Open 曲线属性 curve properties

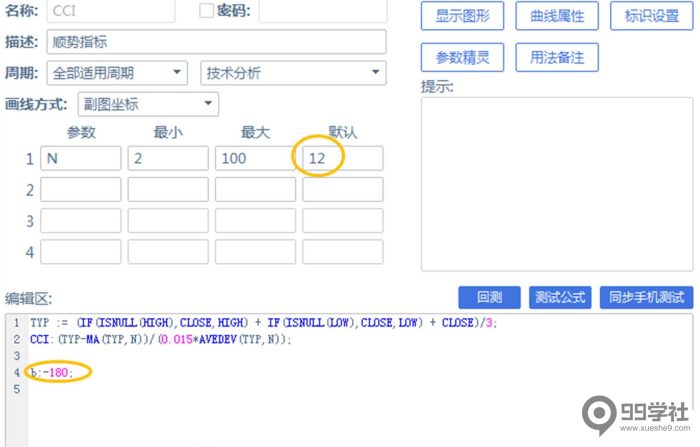coord(557,16)
